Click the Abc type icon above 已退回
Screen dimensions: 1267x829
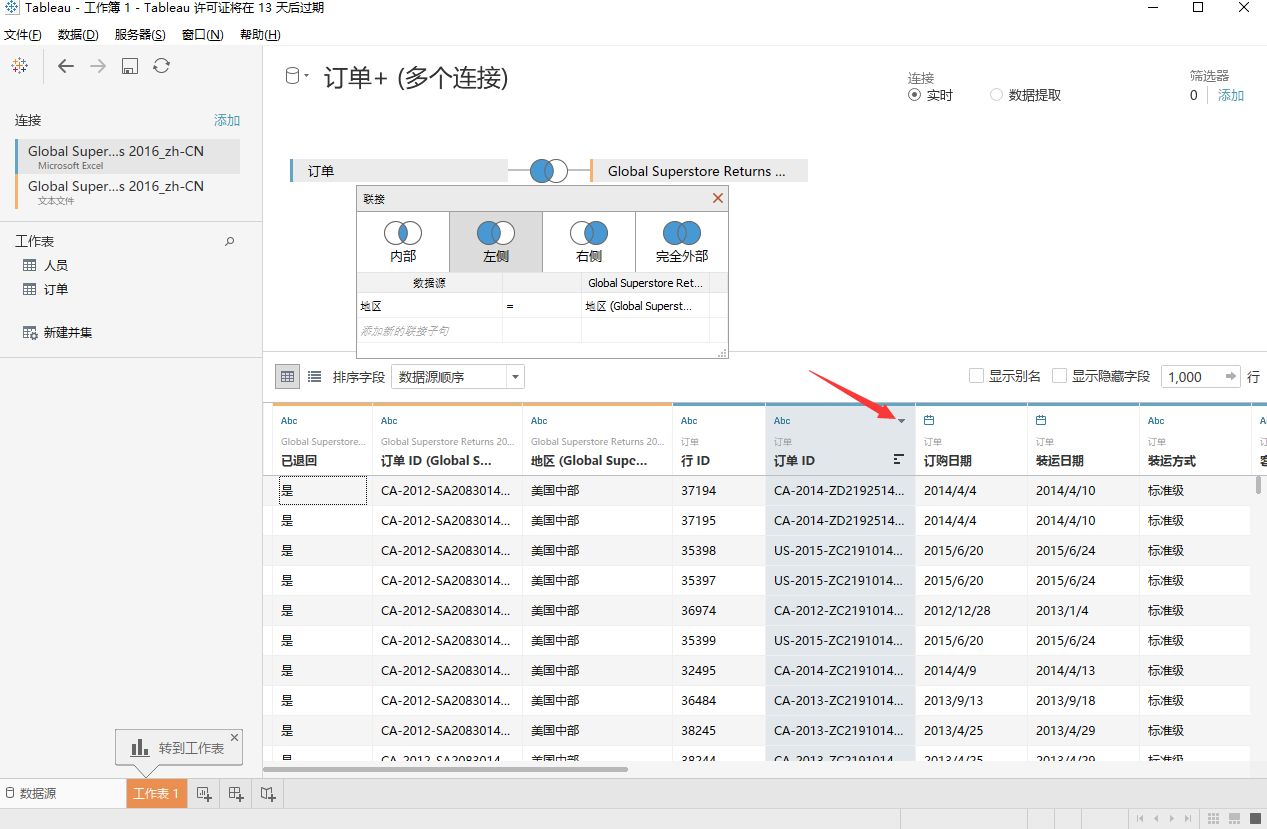point(289,421)
